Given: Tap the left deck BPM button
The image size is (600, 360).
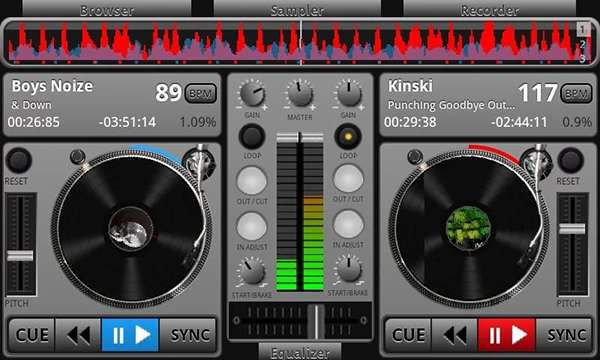Looking at the screenshot, I should [x=201, y=93].
